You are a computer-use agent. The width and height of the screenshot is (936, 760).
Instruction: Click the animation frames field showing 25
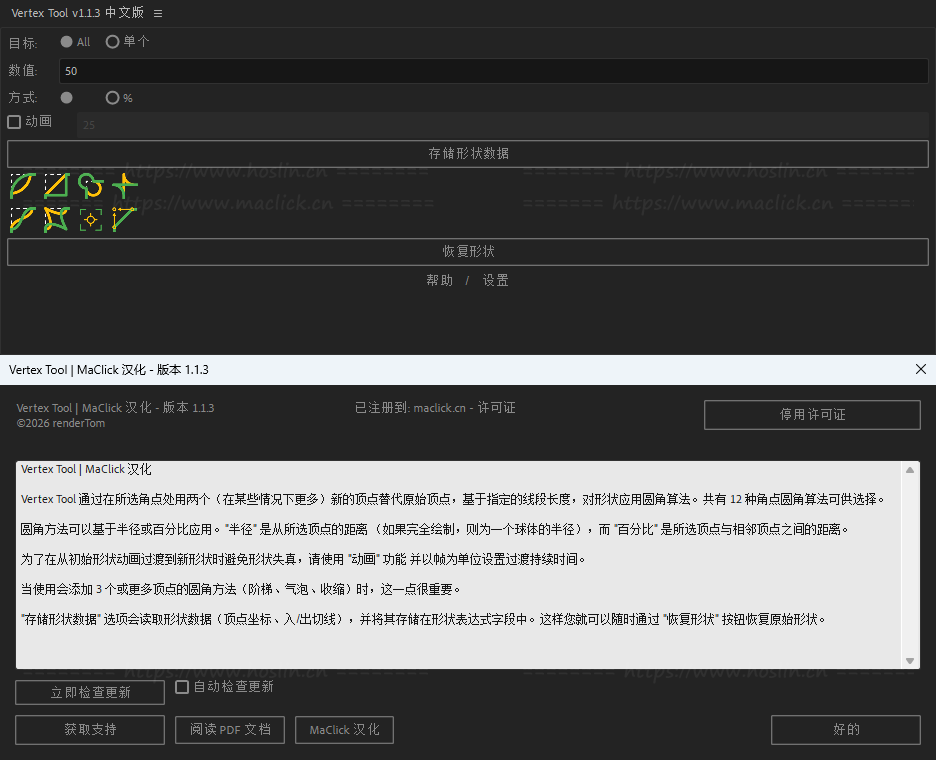click(x=503, y=125)
